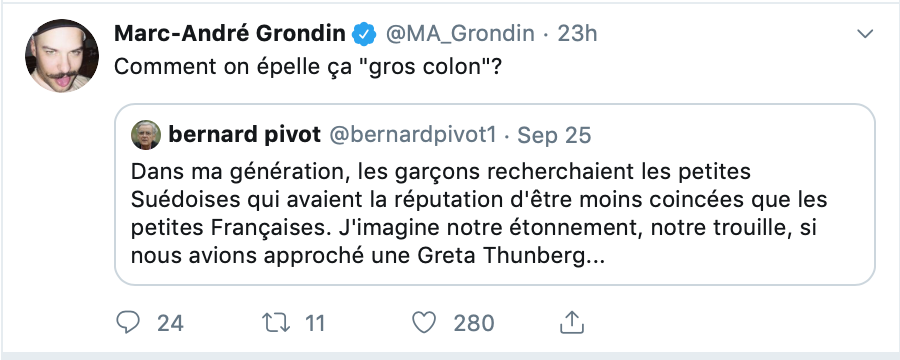Click the like count 280

coord(474,323)
